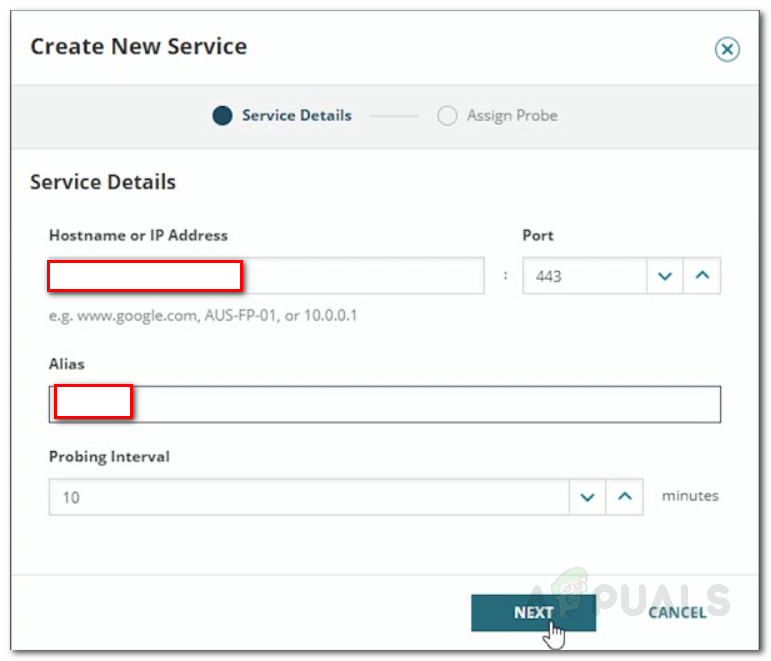Raise the Probing Interval with up chevron
The height and width of the screenshot is (661, 771).
click(625, 496)
